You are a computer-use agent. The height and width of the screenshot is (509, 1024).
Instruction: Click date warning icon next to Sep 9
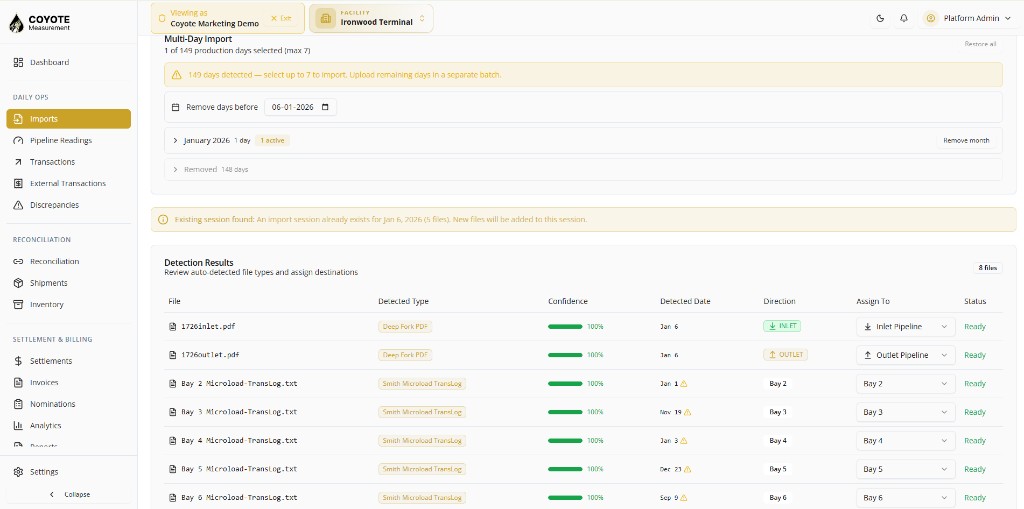coord(683,498)
